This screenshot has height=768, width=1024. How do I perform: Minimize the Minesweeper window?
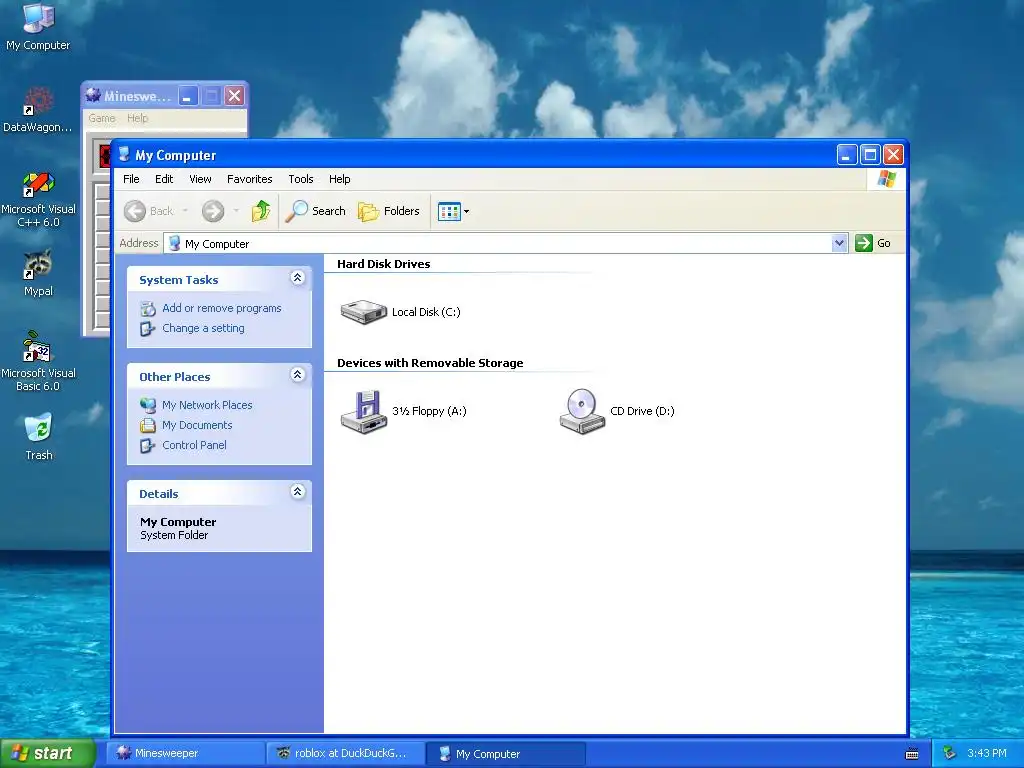187,97
